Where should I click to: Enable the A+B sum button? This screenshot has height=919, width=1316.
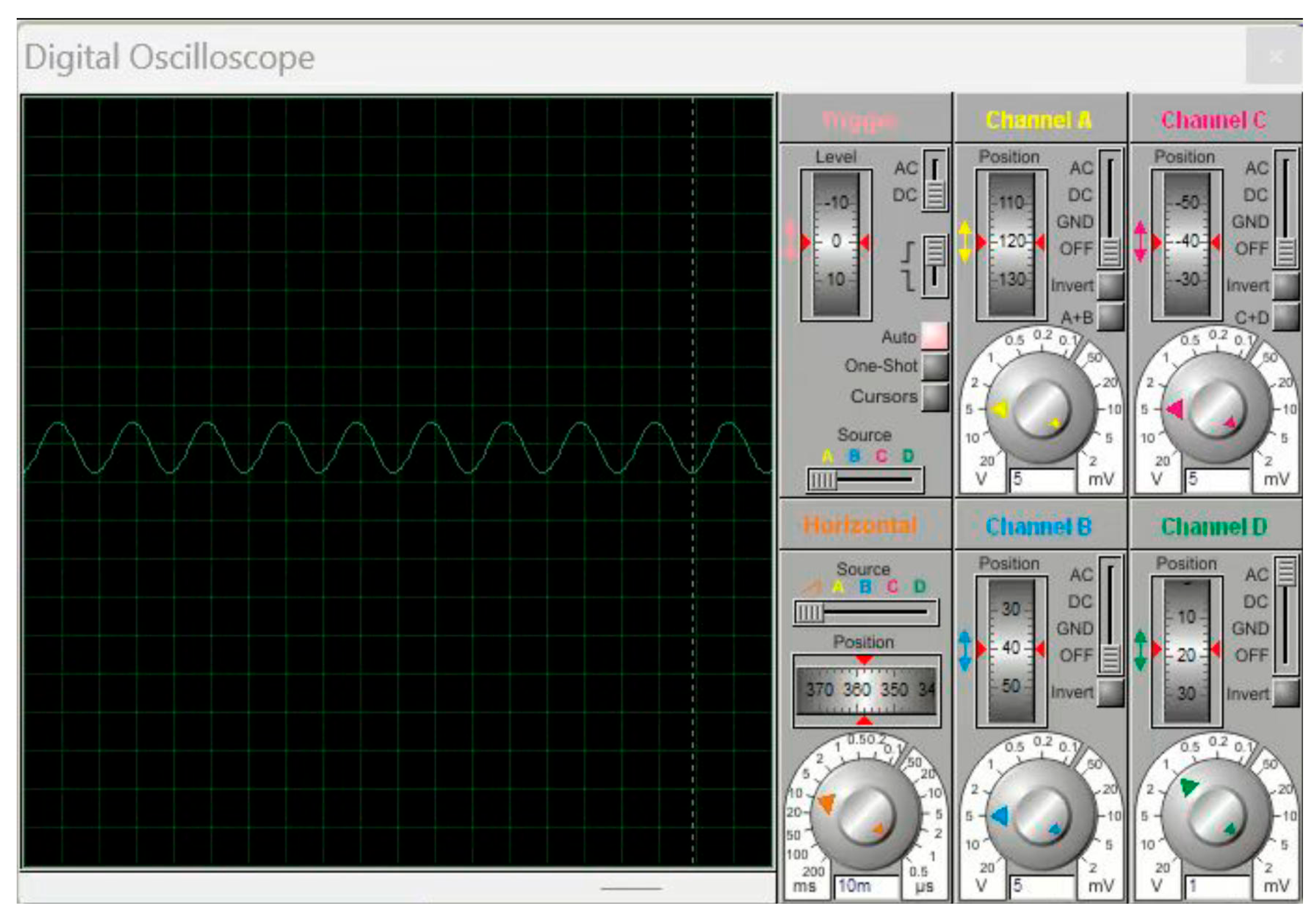pyautogui.click(x=1110, y=317)
